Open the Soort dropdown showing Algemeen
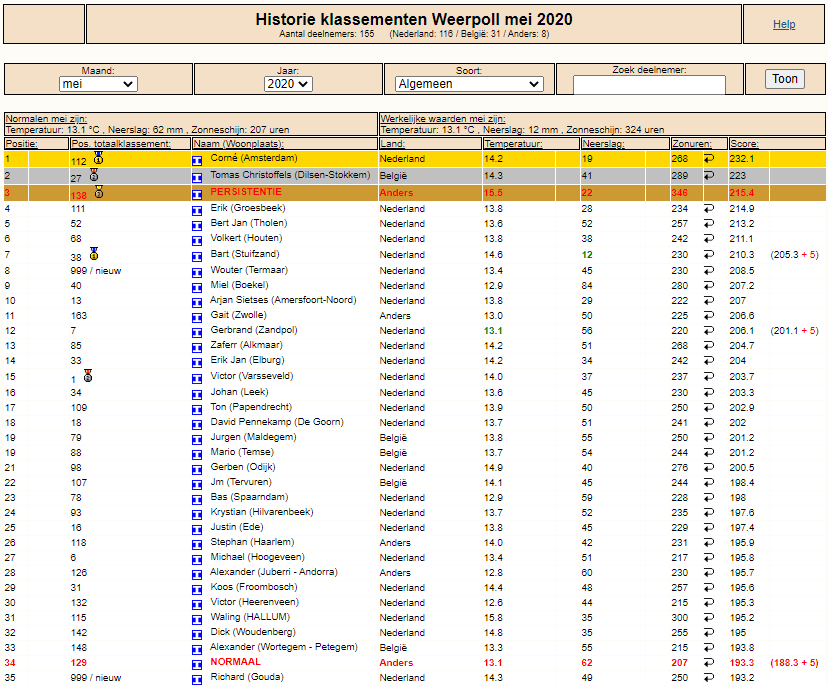Screen dimensions: 828x685 click(469, 84)
